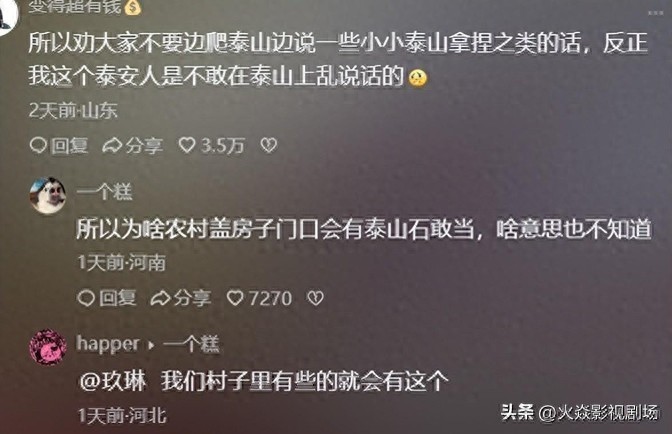Share the top comment about 泰山
The image size is (672, 434).
point(133,146)
